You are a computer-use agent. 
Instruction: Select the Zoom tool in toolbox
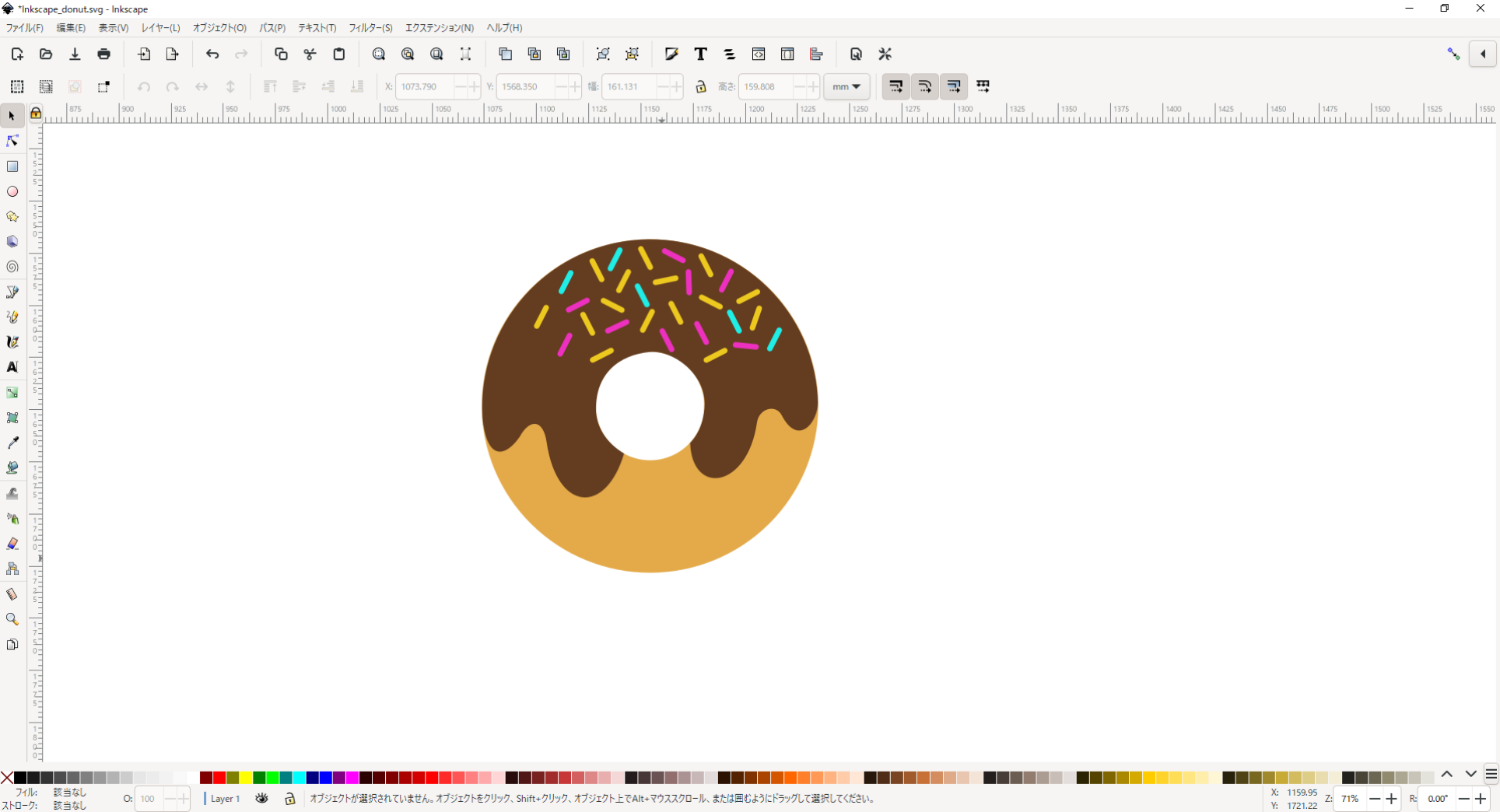click(12, 619)
